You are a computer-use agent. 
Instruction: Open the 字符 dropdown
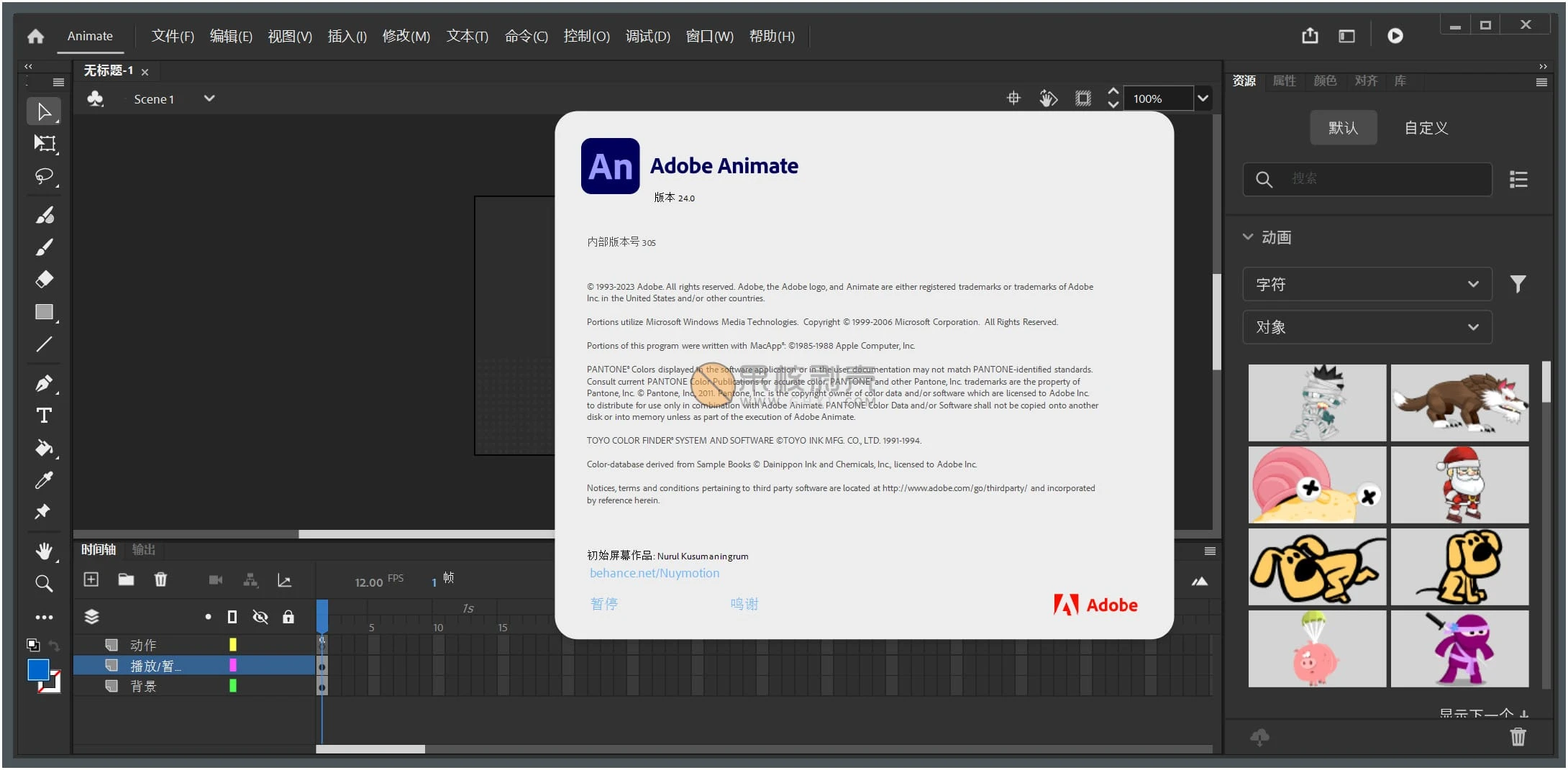1367,284
